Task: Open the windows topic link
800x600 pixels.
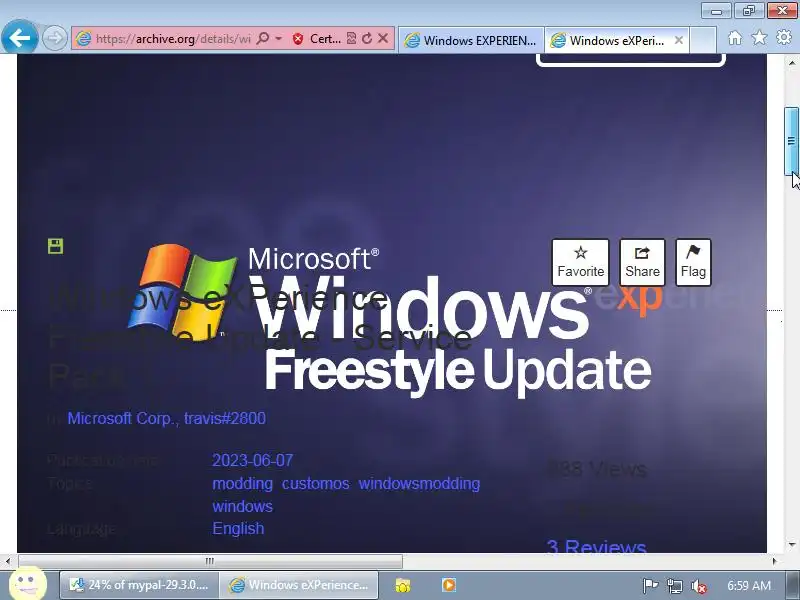Action: point(242,506)
